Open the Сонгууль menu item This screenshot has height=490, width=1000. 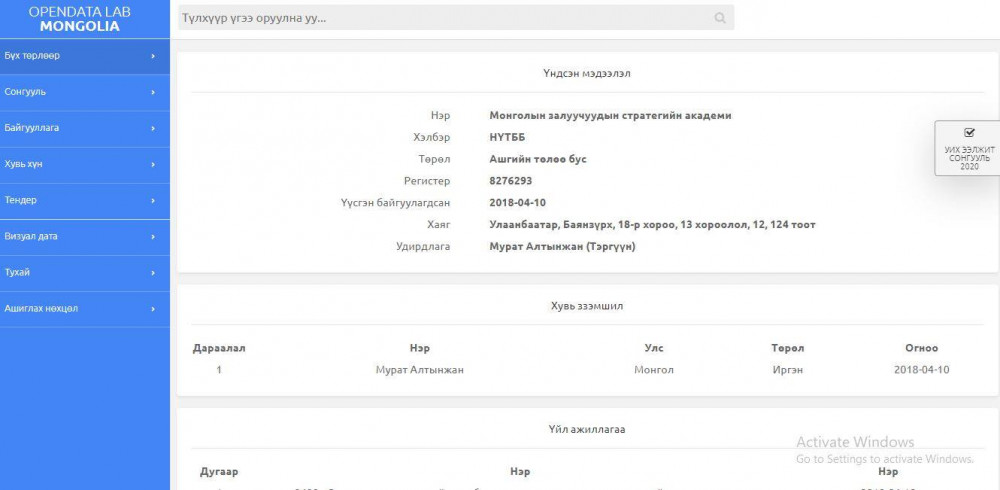(x=85, y=92)
